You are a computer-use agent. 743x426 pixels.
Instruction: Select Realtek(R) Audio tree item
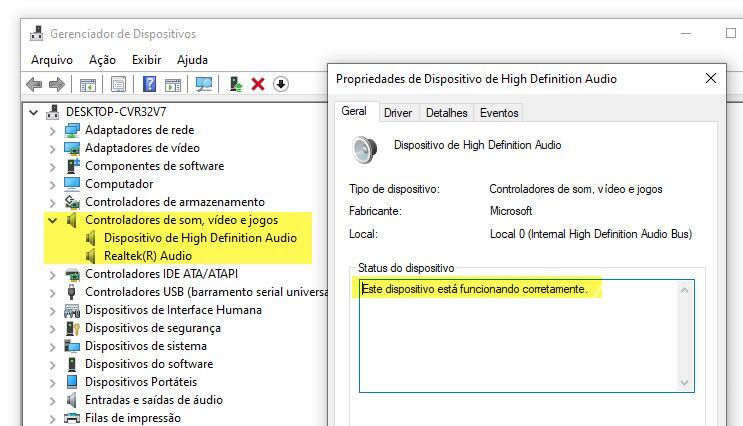click(x=148, y=256)
